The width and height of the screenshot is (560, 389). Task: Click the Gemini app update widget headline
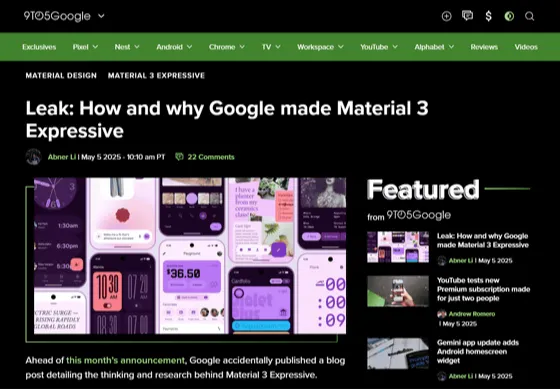(x=478, y=351)
